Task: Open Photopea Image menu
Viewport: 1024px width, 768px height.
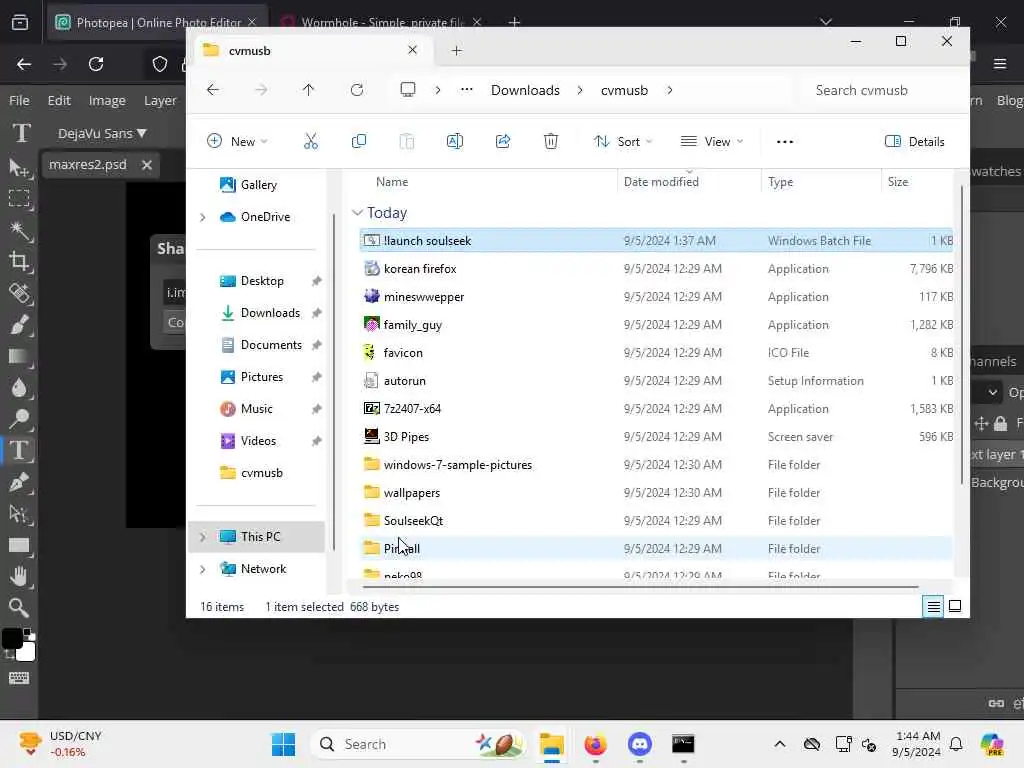Action: [107, 101]
